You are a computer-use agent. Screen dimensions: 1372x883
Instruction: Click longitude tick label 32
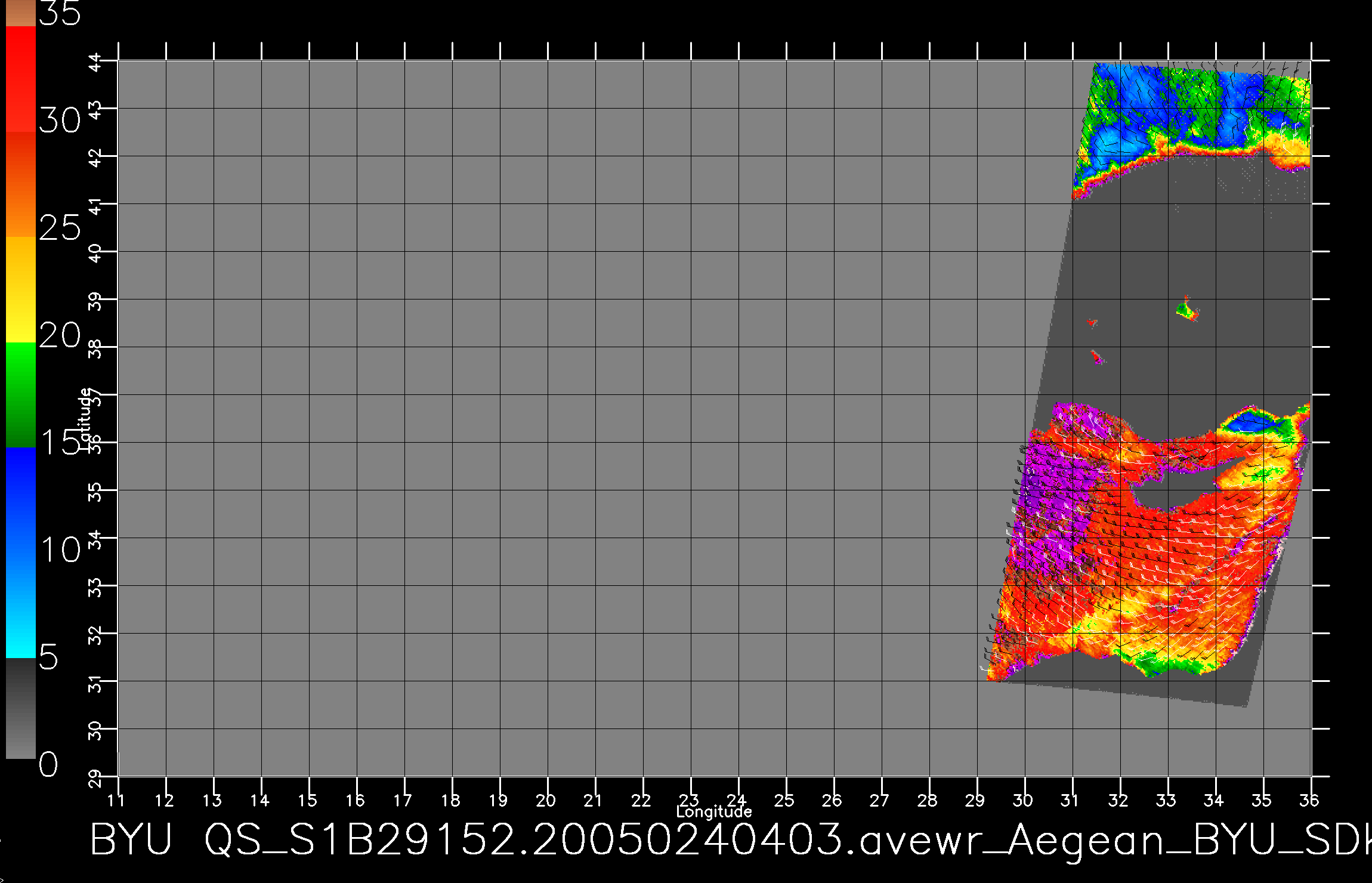[x=1118, y=800]
